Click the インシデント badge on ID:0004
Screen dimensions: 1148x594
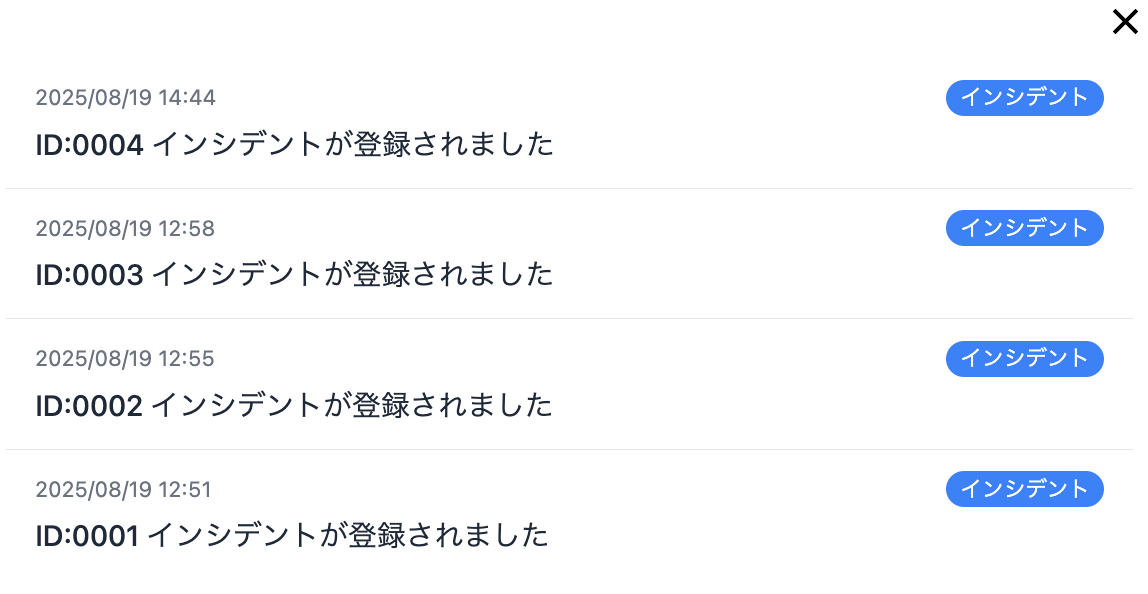(1024, 98)
